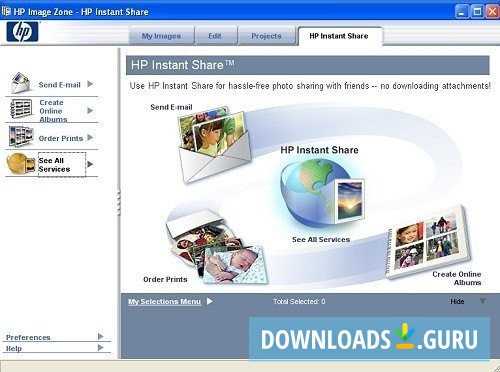The image size is (500, 372).
Task: Select the HP Instant Share tab
Action: [339, 36]
